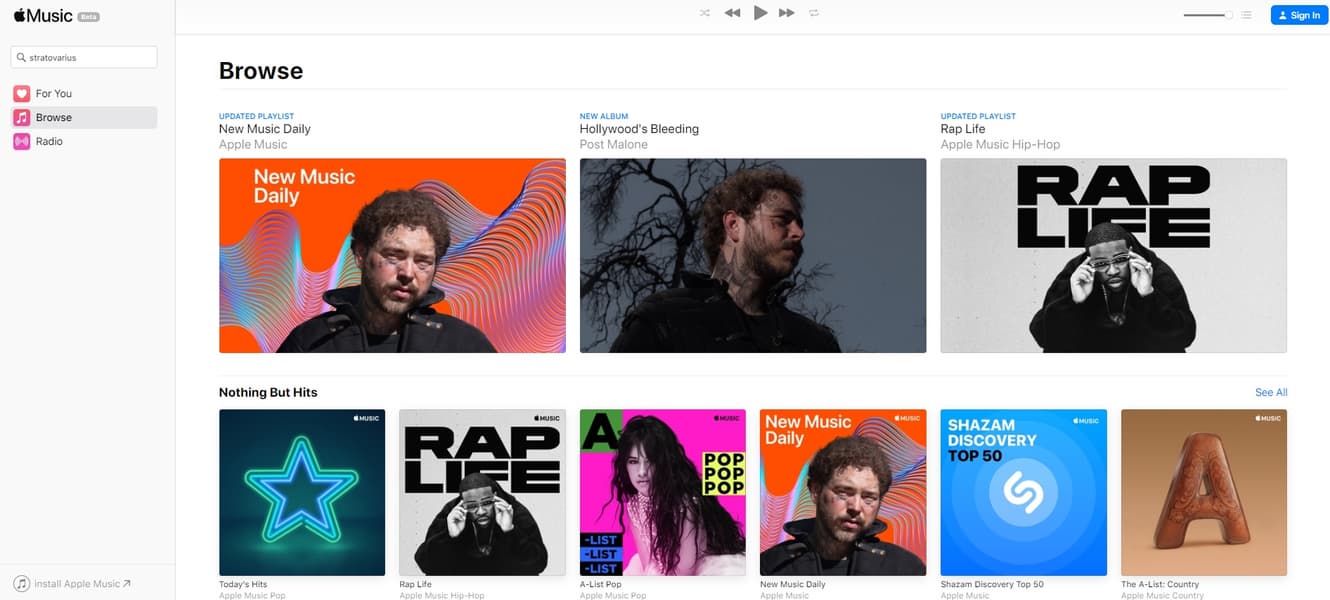Screen dimensions: 1330x600
Task: Click the Shazam Discovery Top 50 caption
Action: pyautogui.click(x=992, y=584)
